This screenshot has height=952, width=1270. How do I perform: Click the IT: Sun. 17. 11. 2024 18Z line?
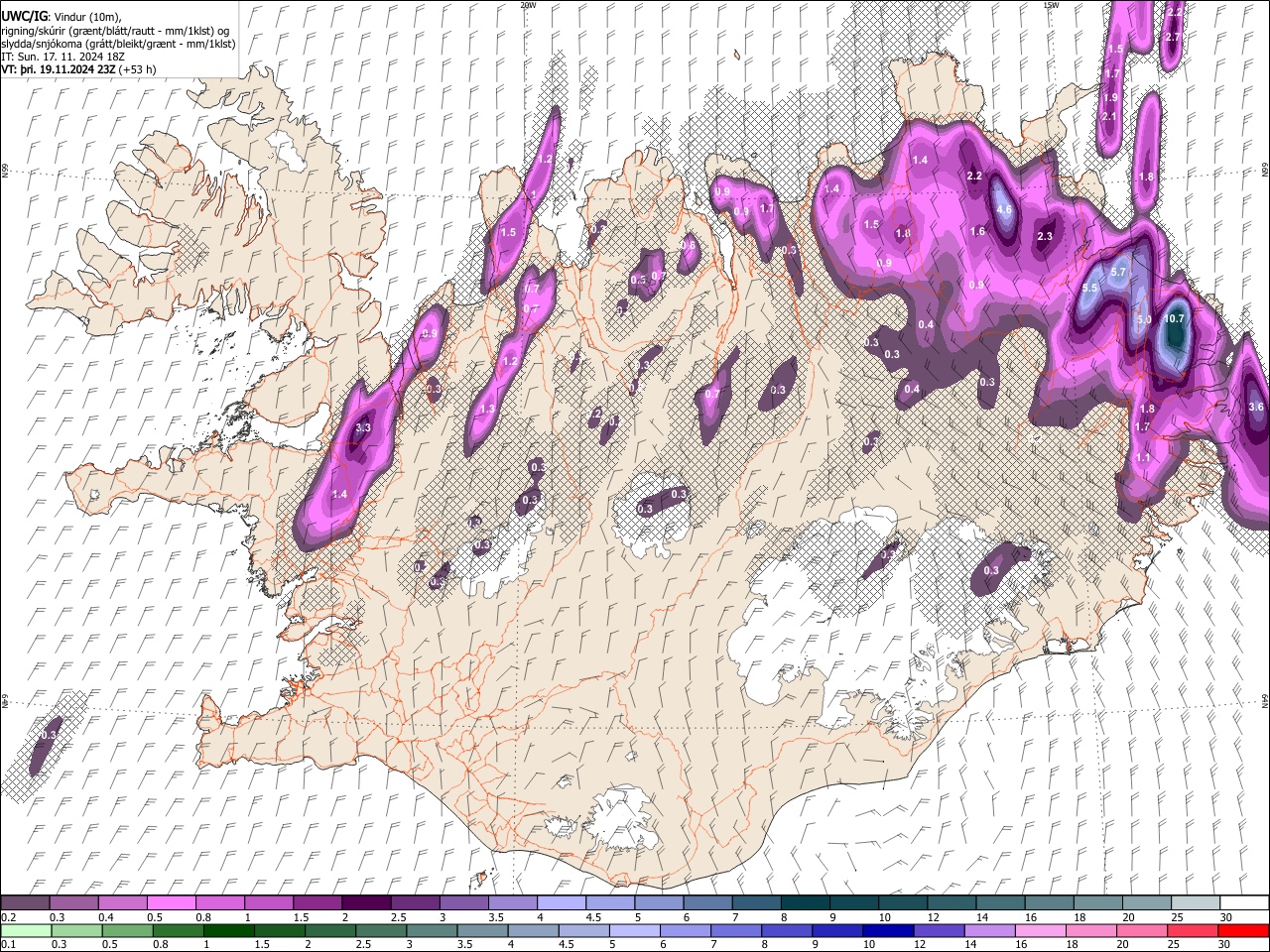tap(62, 58)
